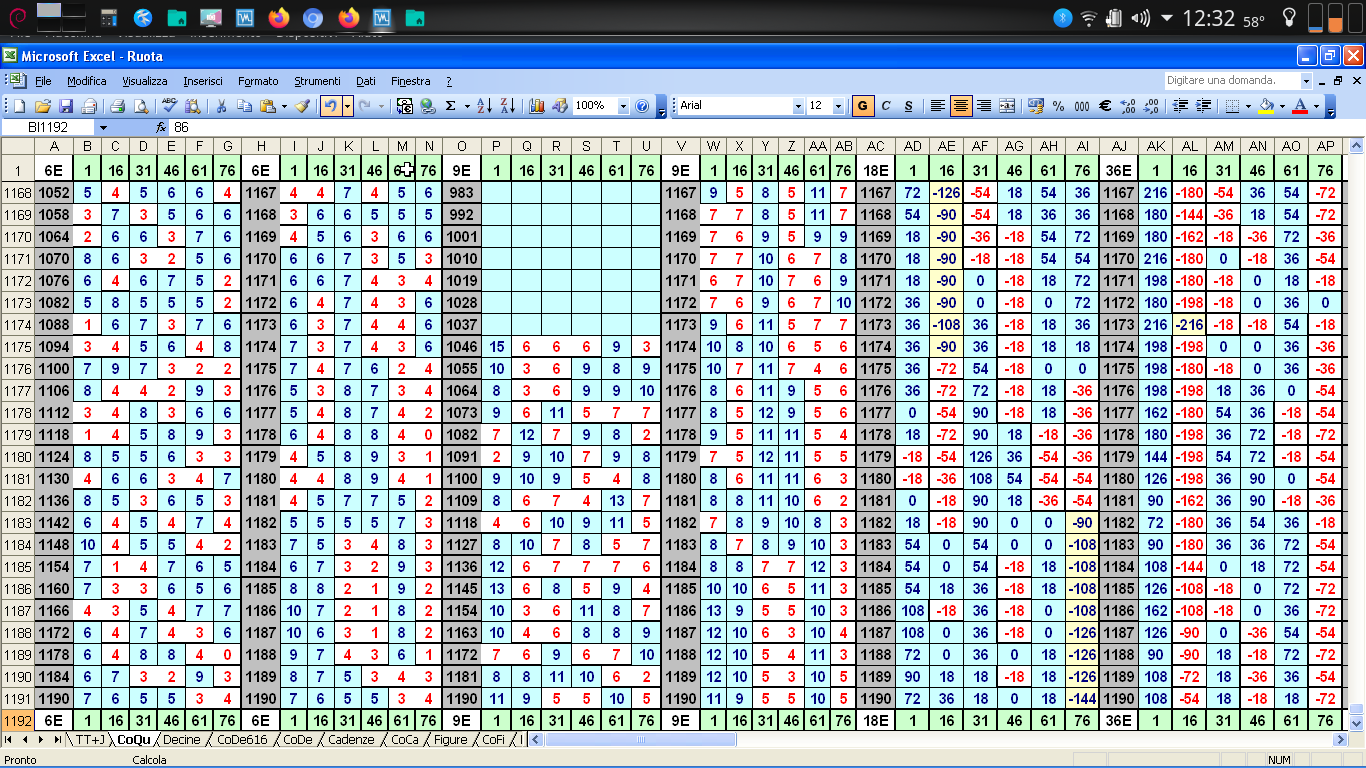1366x768 pixels.
Task: Open the Modifica menu
Action: [x=87, y=81]
